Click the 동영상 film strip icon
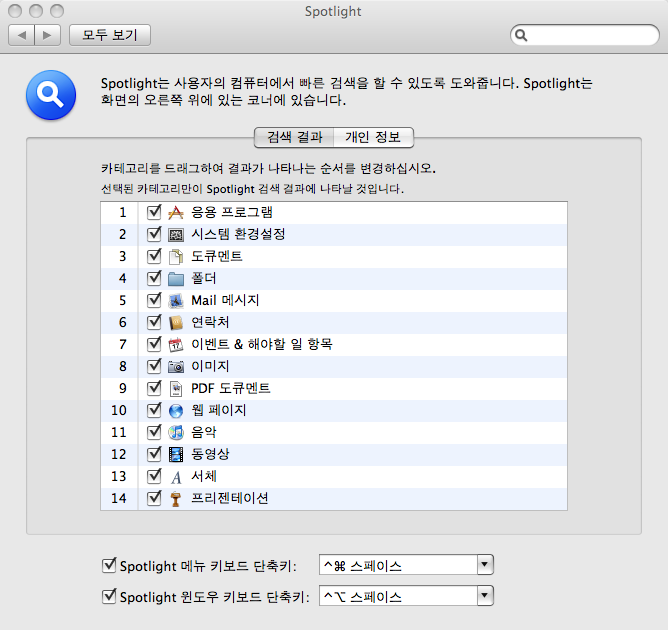The height and width of the screenshot is (630, 668). click(x=176, y=455)
